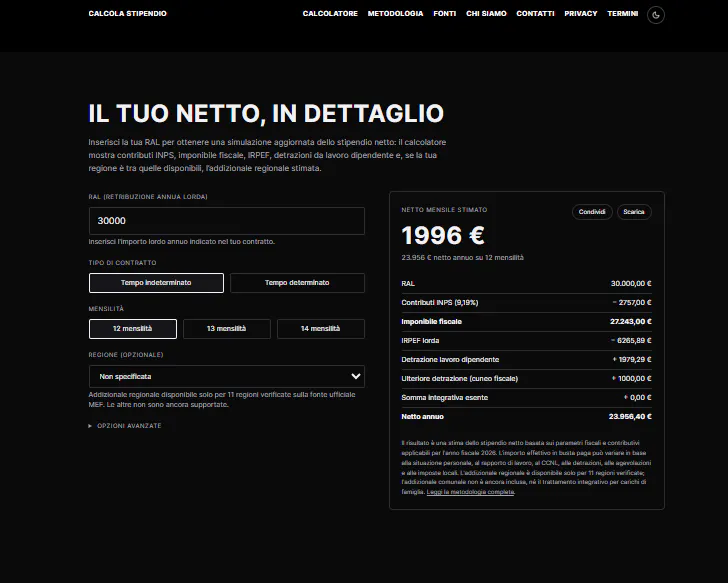Open the PRIVACY page

(x=581, y=13)
